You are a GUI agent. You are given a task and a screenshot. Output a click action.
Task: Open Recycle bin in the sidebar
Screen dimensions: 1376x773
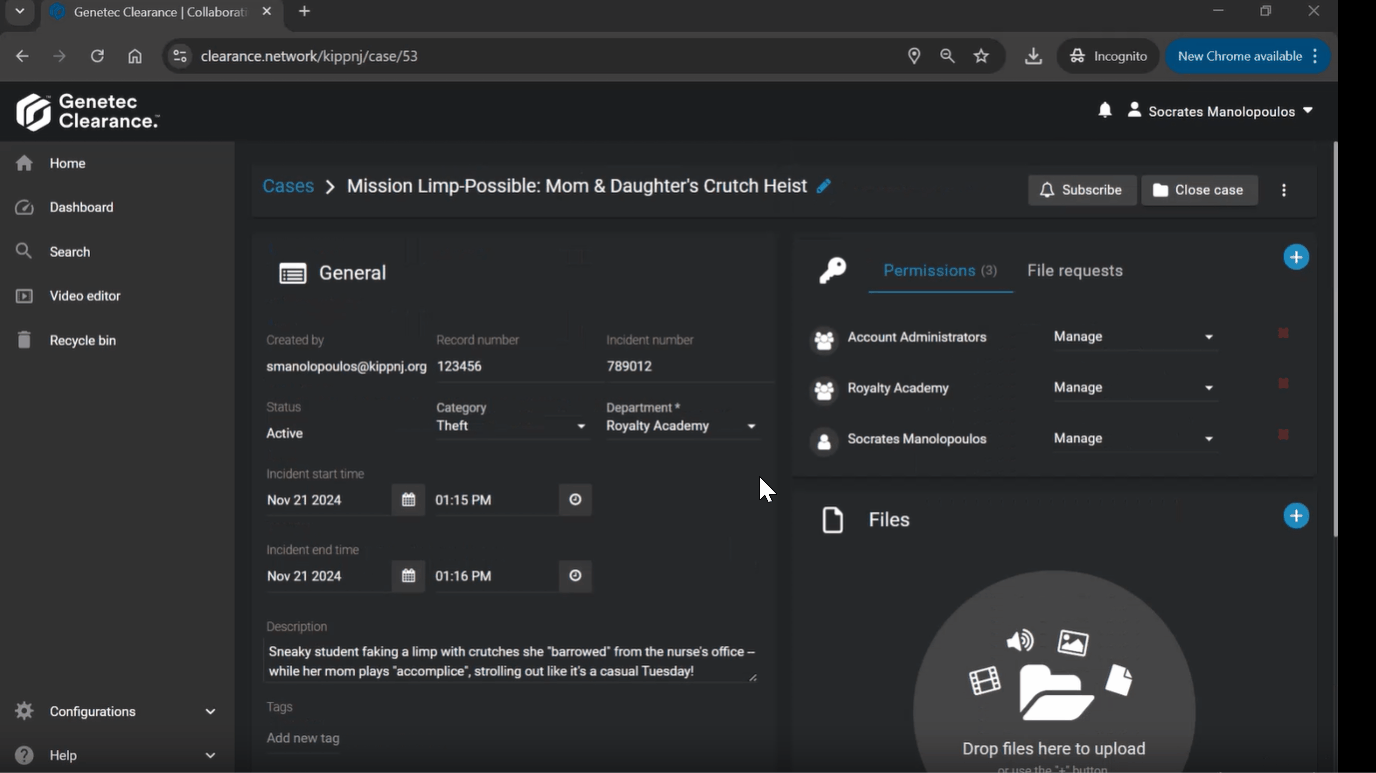(82, 341)
